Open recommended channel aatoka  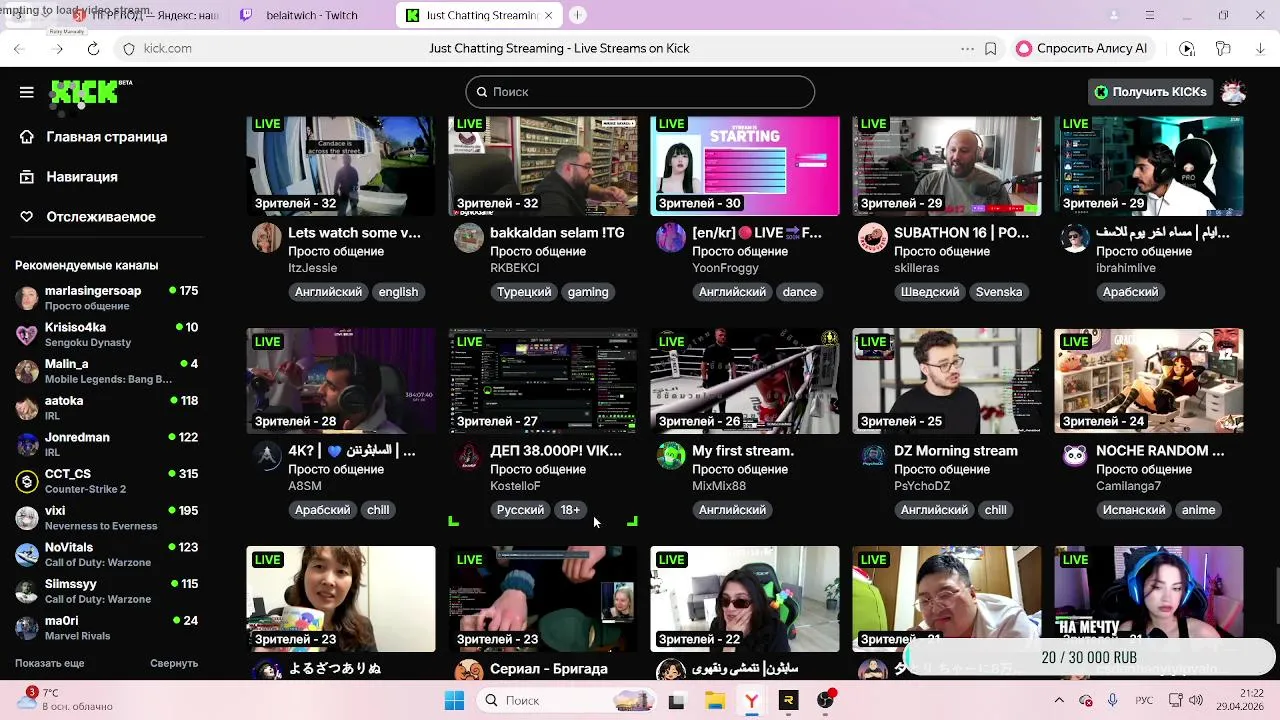(x=106, y=408)
